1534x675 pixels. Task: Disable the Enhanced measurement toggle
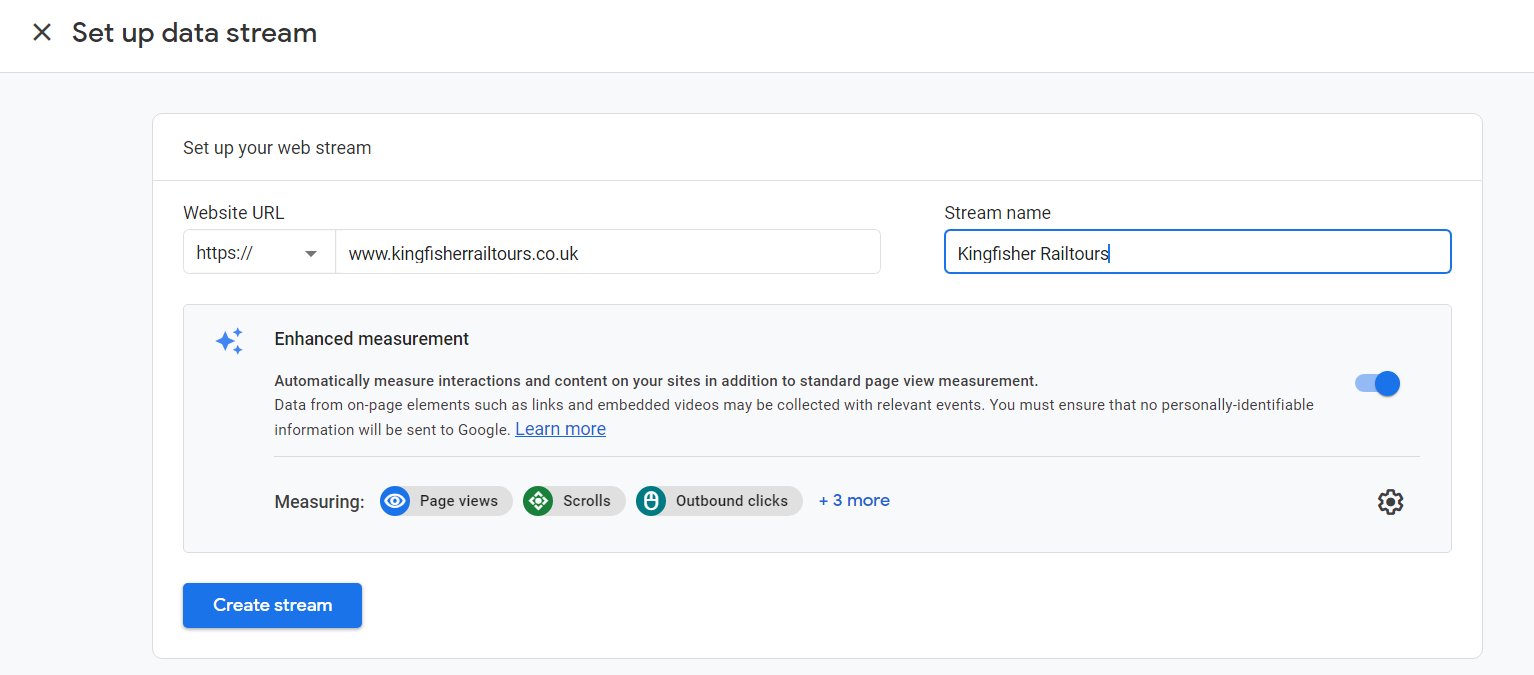(x=1378, y=384)
